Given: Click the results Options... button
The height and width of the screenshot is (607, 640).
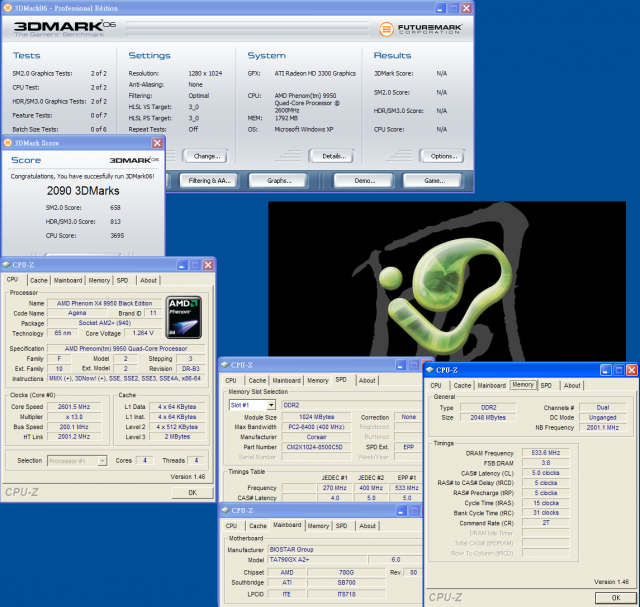Looking at the screenshot, I should coord(444,156).
